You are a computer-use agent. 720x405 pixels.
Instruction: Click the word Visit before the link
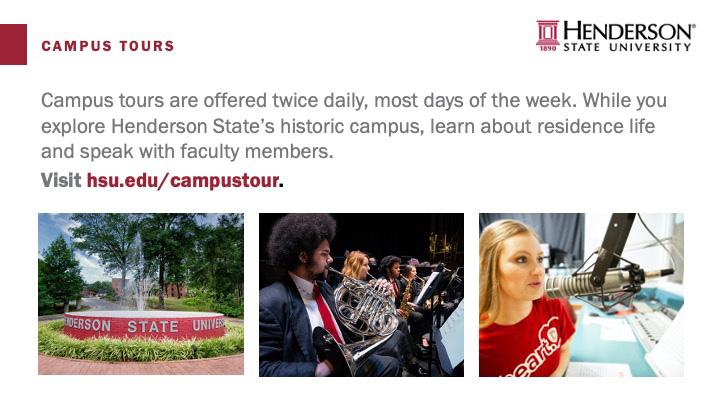click(x=61, y=181)
